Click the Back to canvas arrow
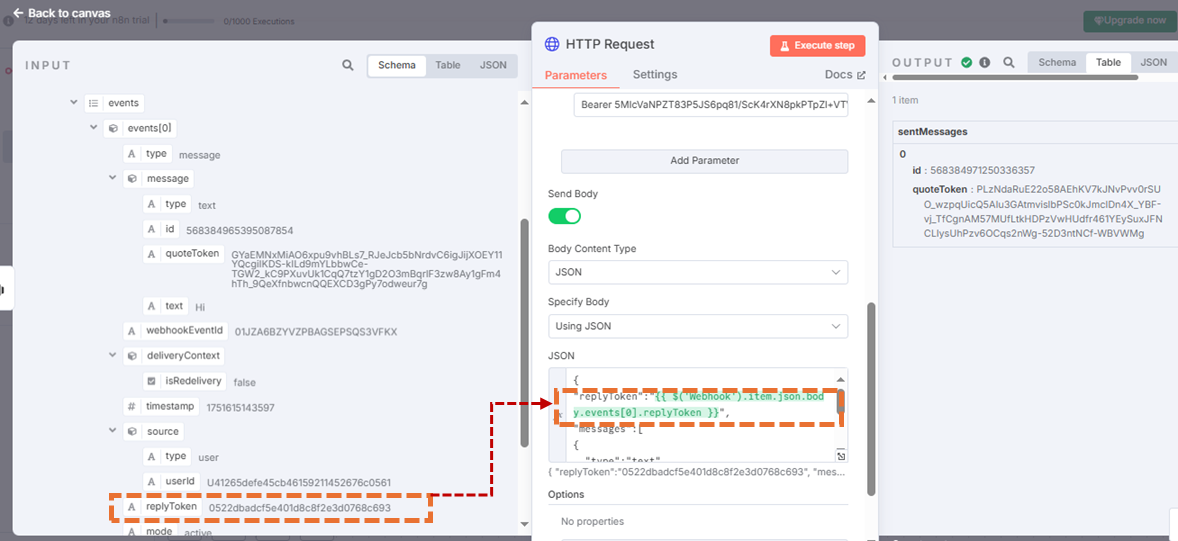1178x541 pixels. pos(17,14)
